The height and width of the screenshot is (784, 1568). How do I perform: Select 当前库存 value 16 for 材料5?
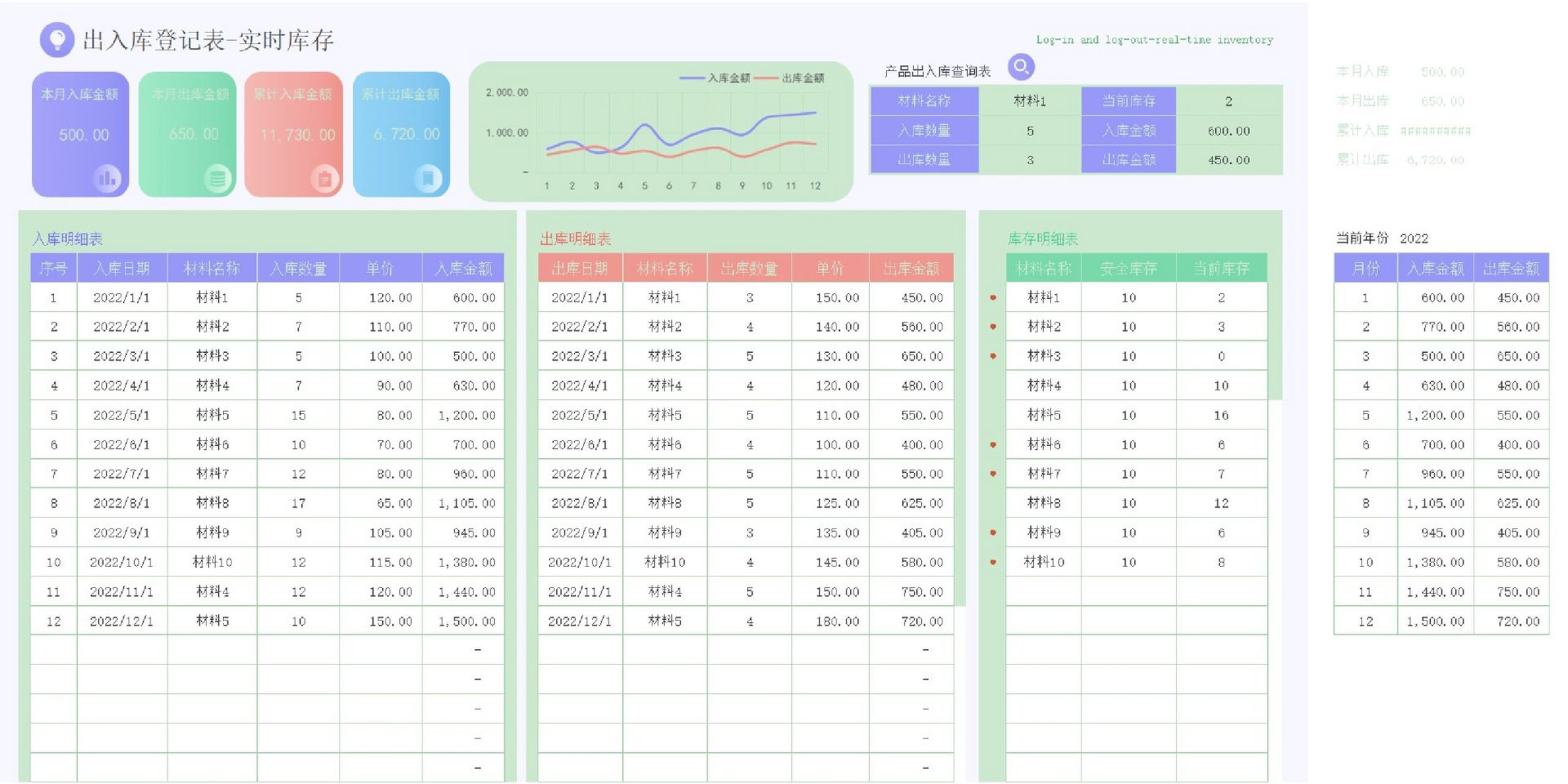tap(1221, 415)
